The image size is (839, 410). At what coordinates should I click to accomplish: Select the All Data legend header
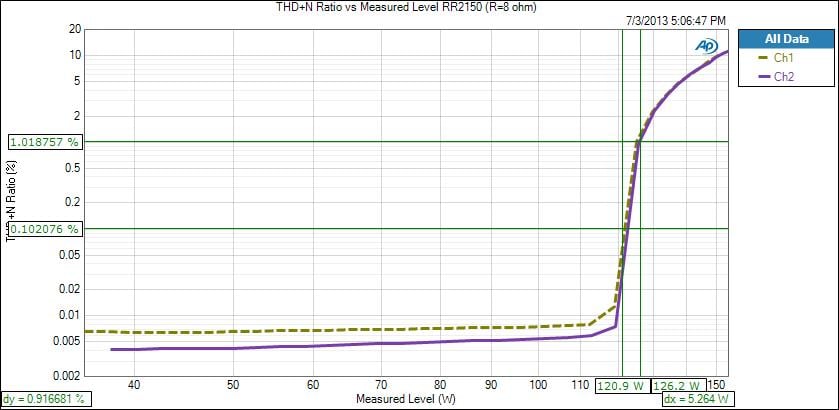pos(784,39)
